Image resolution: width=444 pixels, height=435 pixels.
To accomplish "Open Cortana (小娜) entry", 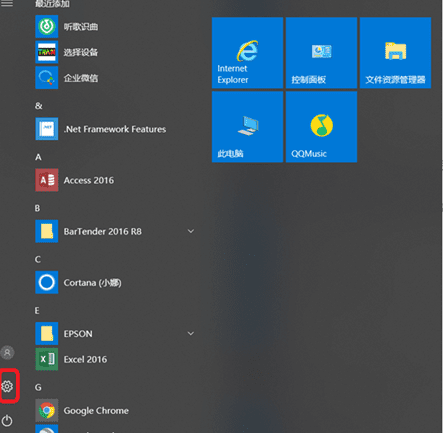I will pyautogui.click(x=115, y=283).
